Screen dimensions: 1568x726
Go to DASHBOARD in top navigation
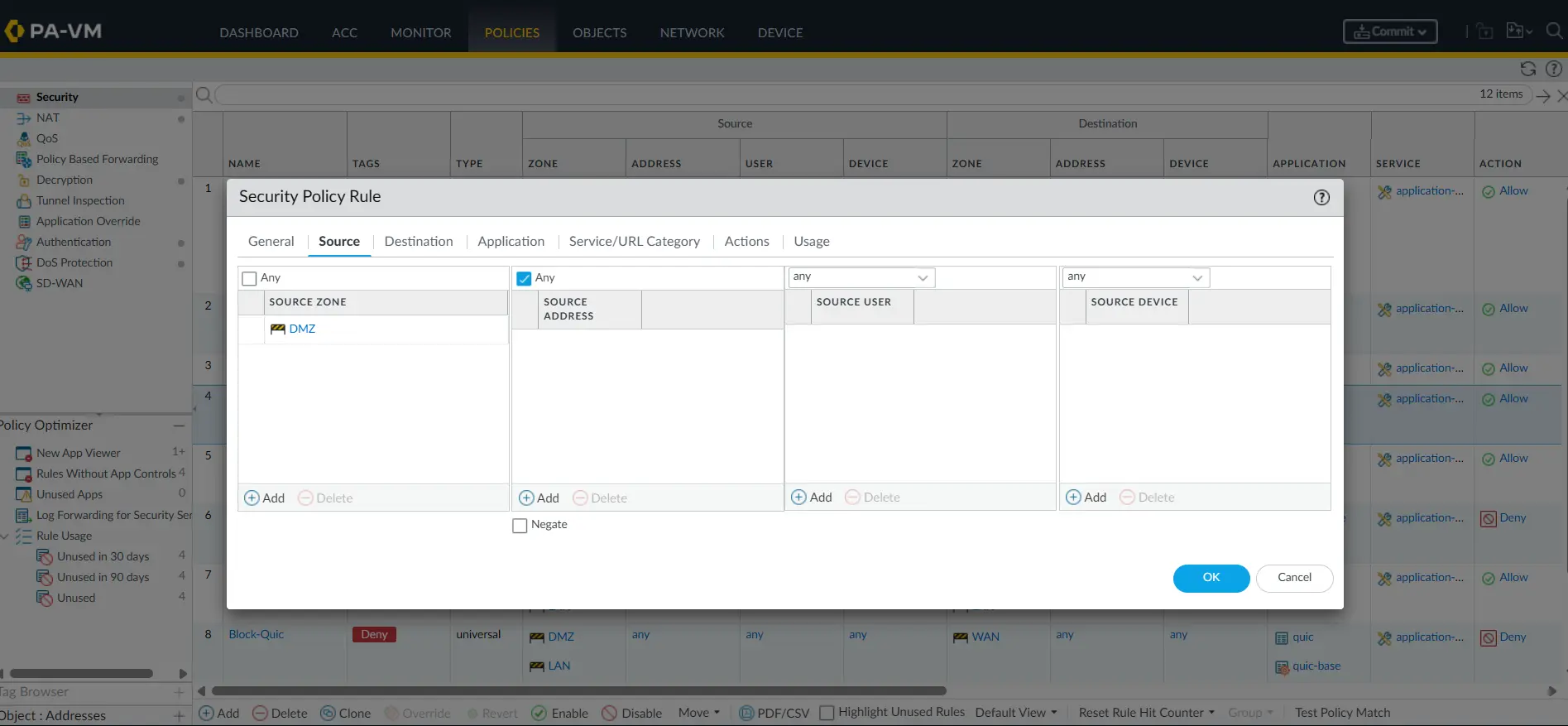pyautogui.click(x=259, y=32)
